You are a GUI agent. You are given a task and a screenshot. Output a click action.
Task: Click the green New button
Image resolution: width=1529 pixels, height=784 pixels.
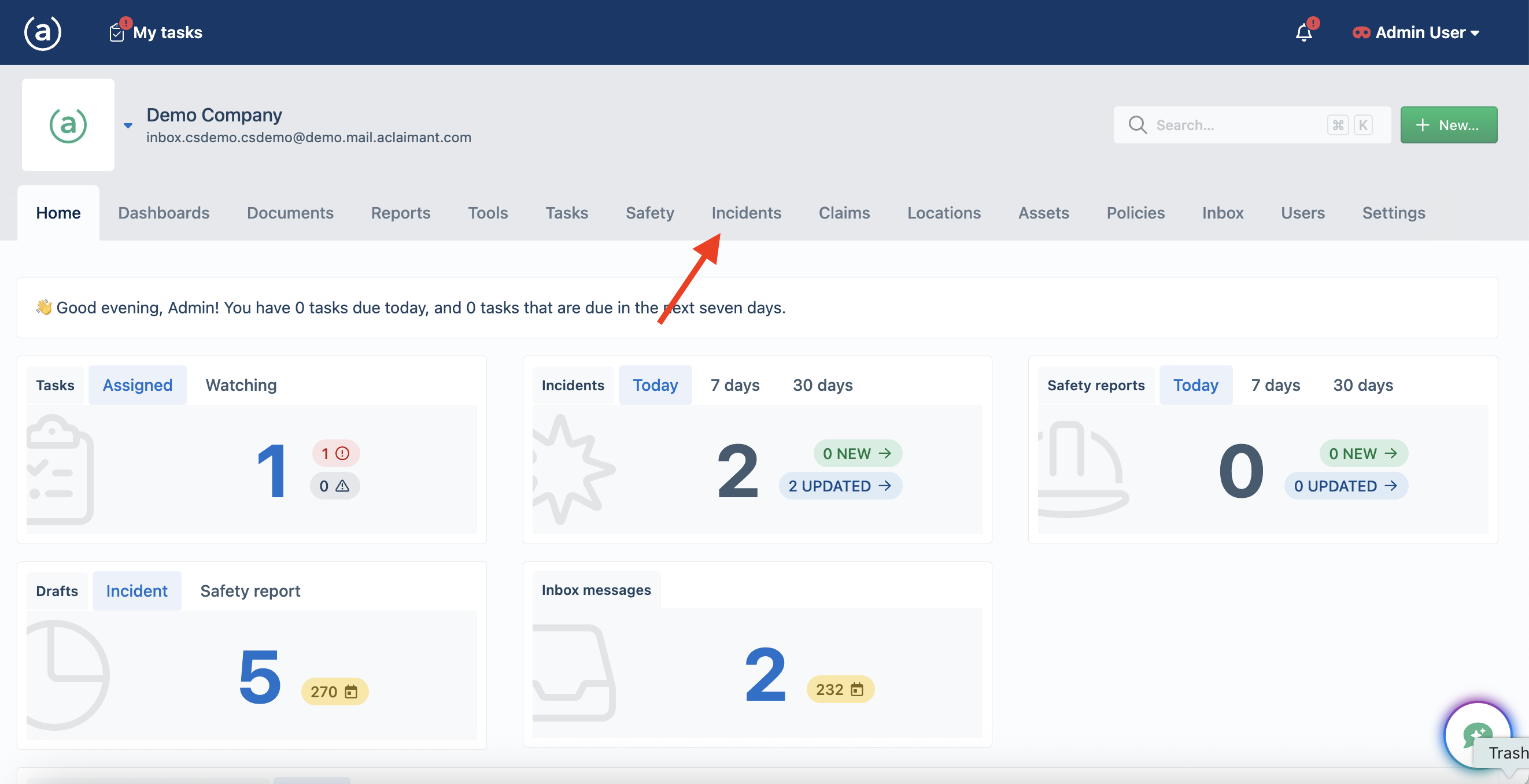pyautogui.click(x=1448, y=125)
